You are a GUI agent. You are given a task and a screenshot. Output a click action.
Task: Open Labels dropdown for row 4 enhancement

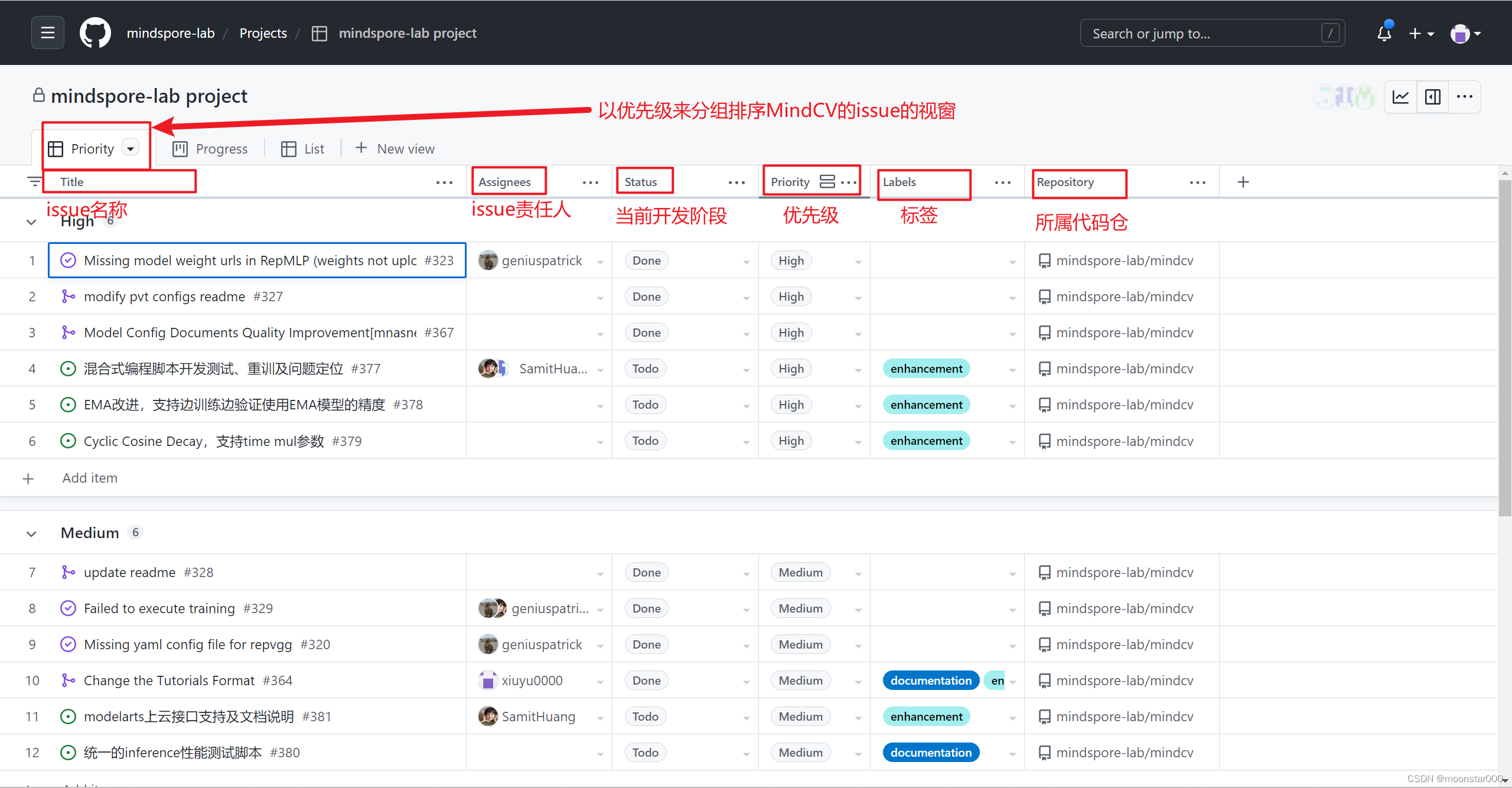tap(1012, 370)
